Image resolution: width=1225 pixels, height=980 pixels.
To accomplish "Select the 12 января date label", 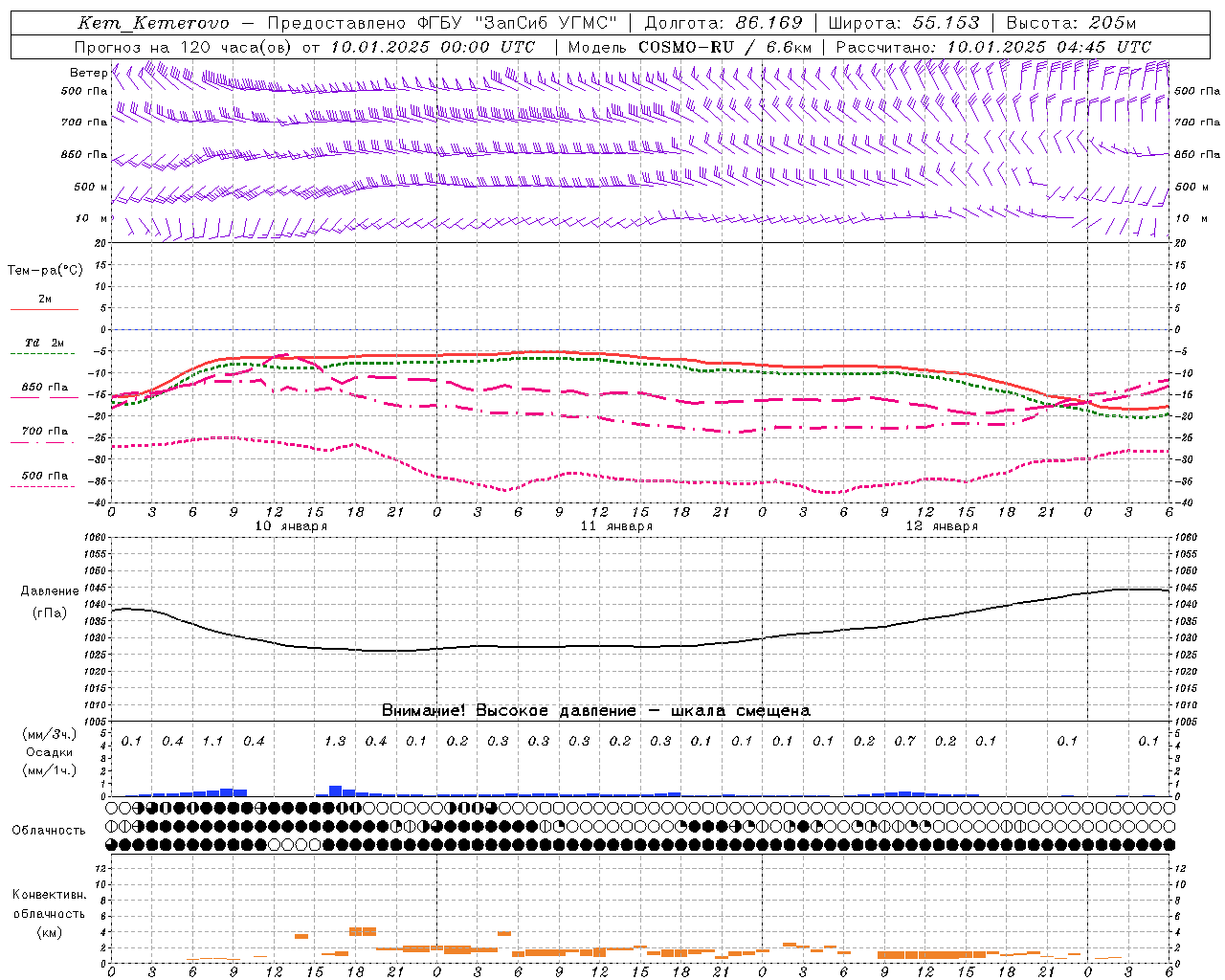I will click(x=942, y=526).
